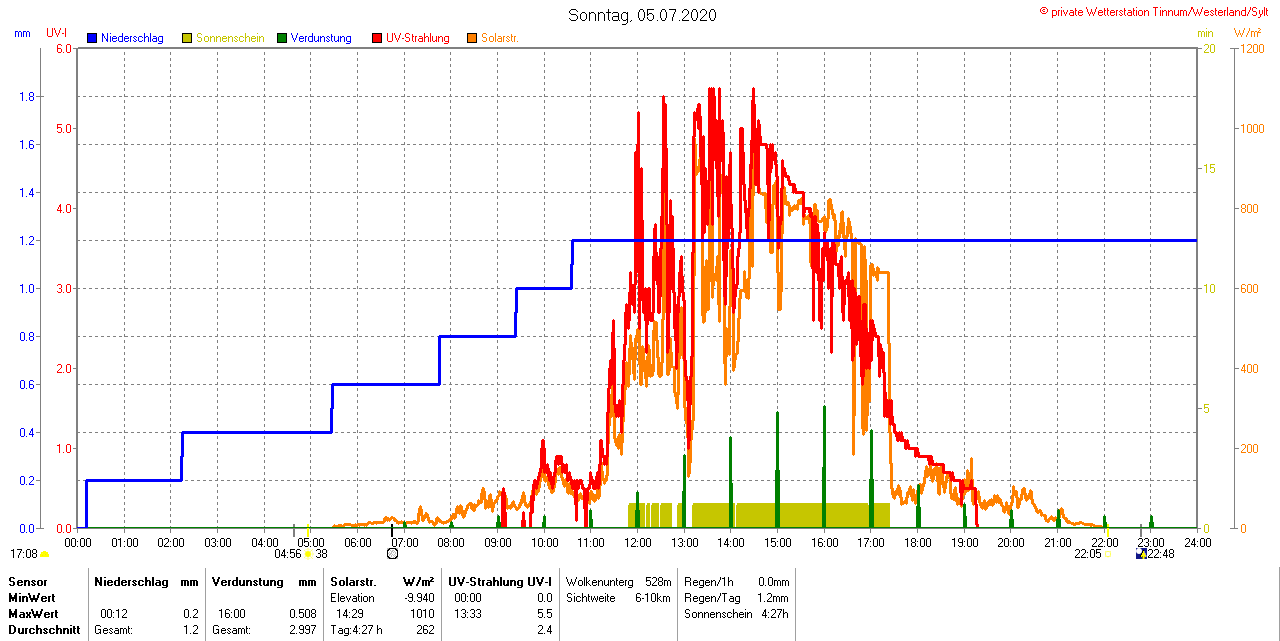Screen dimensions: 1280x641
Task: Click the 15 min axis tick label
Action: pyautogui.click(x=1208, y=168)
